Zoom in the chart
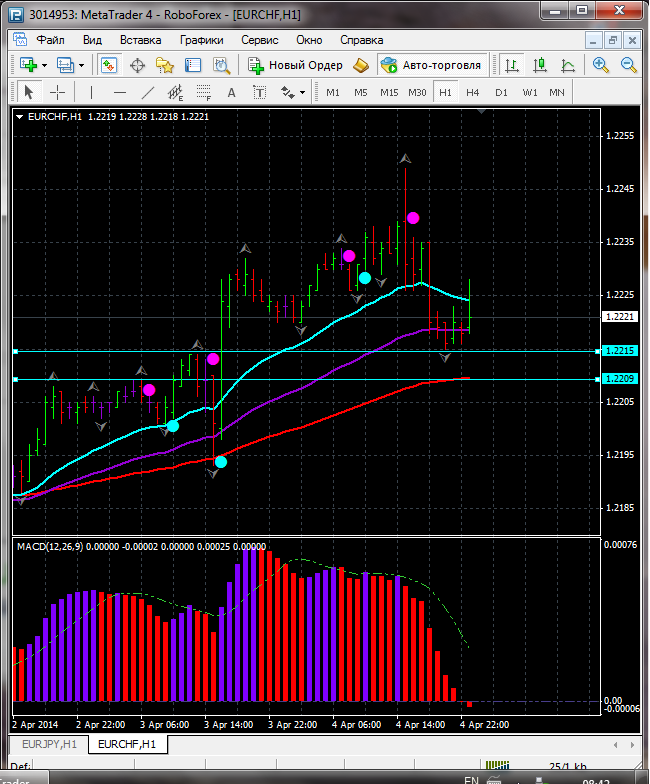 (x=601, y=65)
